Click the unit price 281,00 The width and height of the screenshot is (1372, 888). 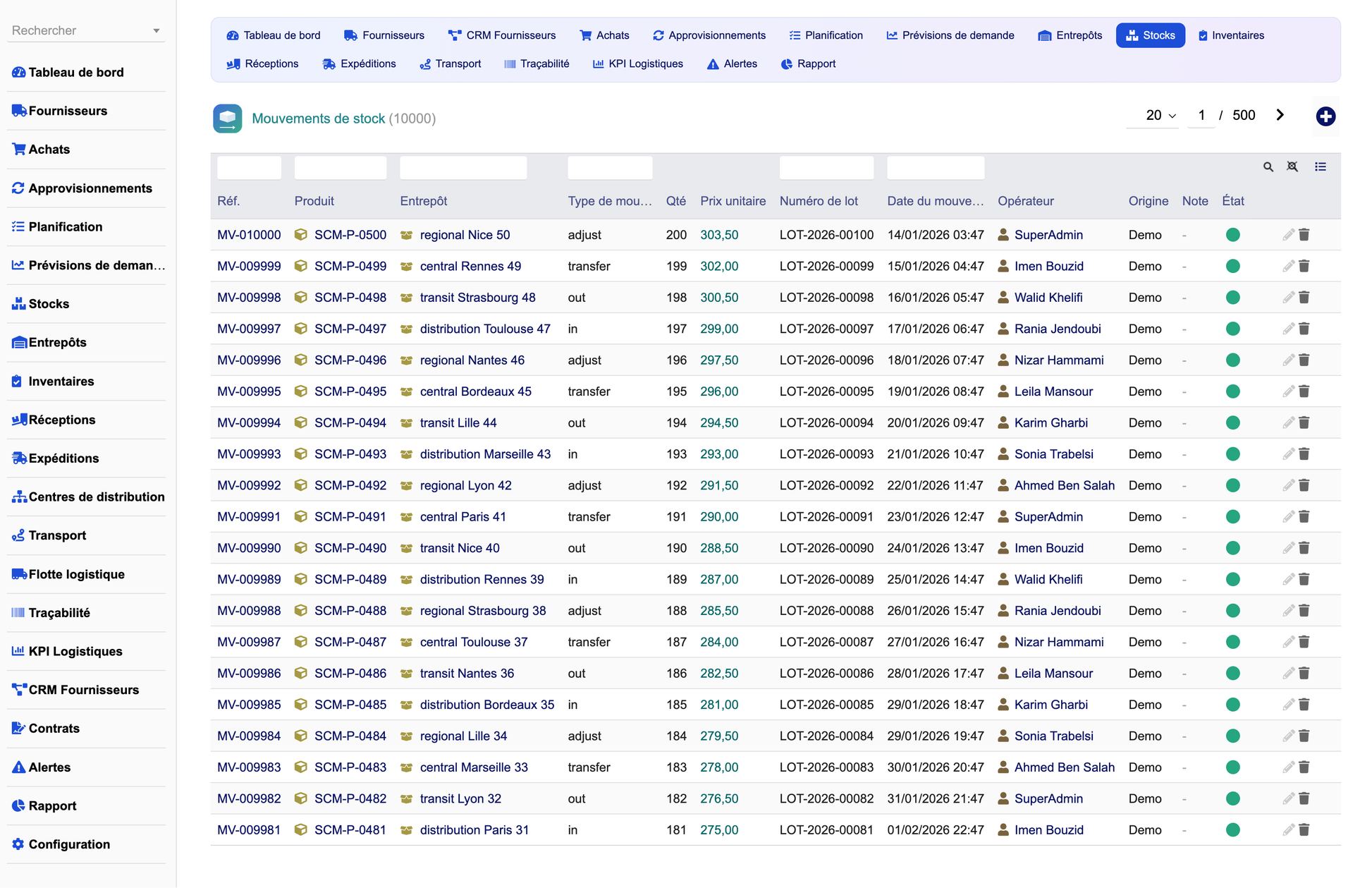click(x=719, y=705)
